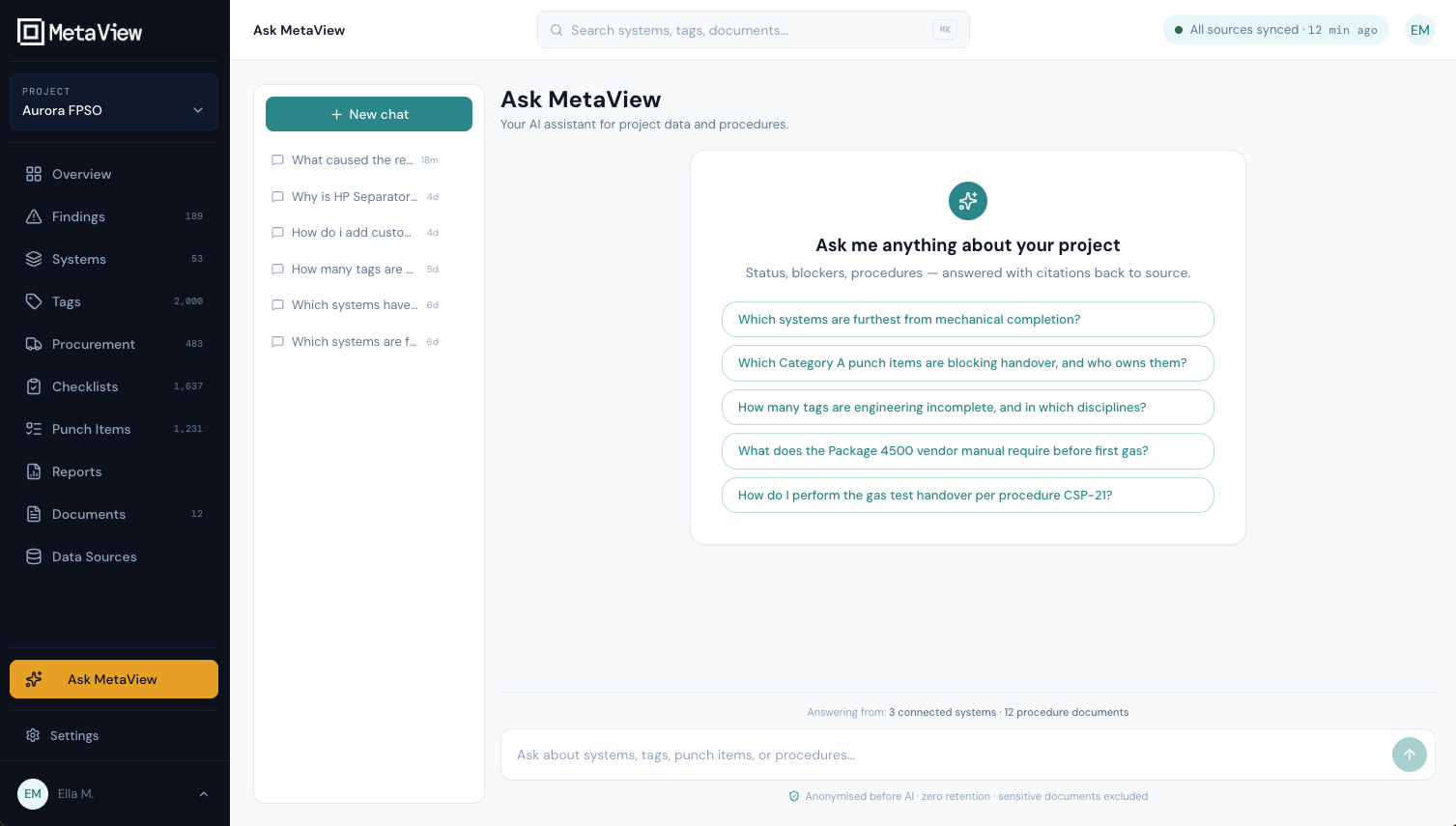
Task: Click the Settings gear icon
Action: [x=33, y=735]
